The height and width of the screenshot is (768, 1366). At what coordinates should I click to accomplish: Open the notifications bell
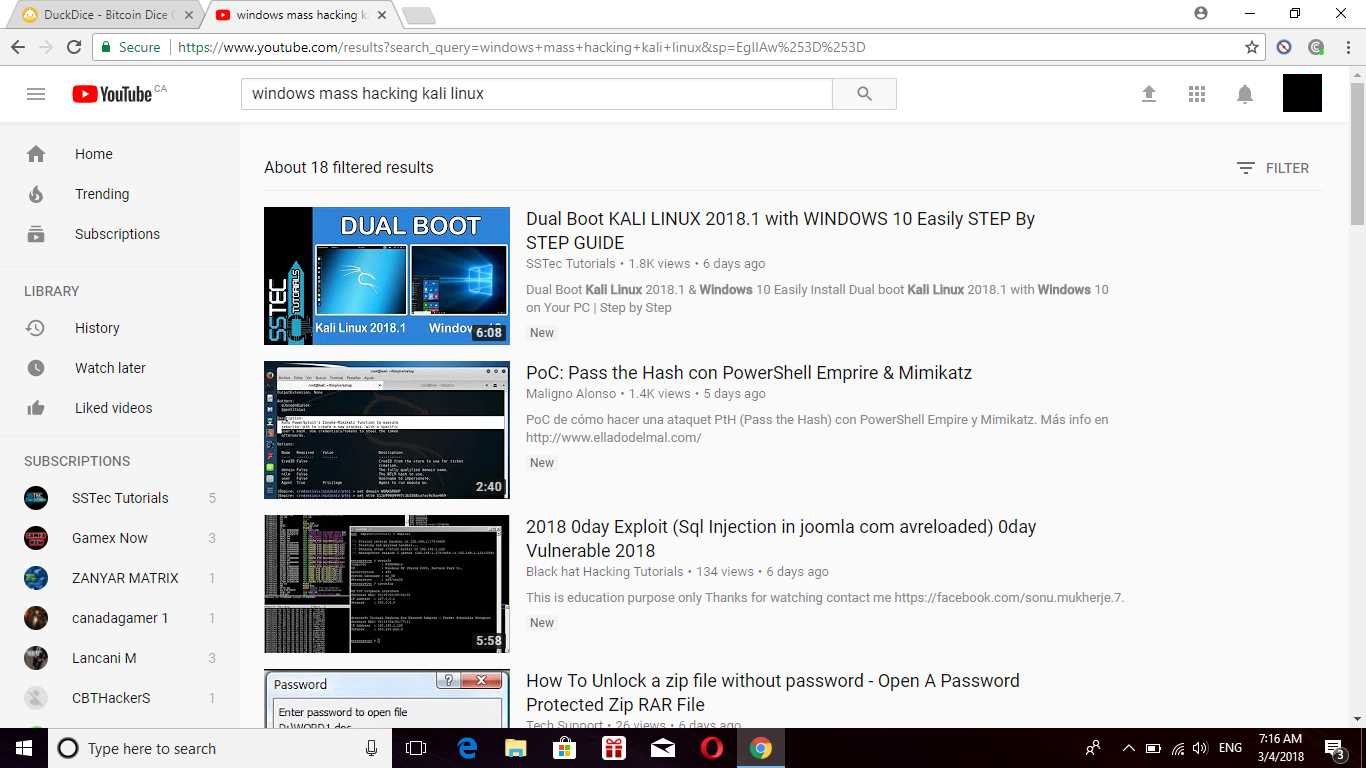(1245, 94)
